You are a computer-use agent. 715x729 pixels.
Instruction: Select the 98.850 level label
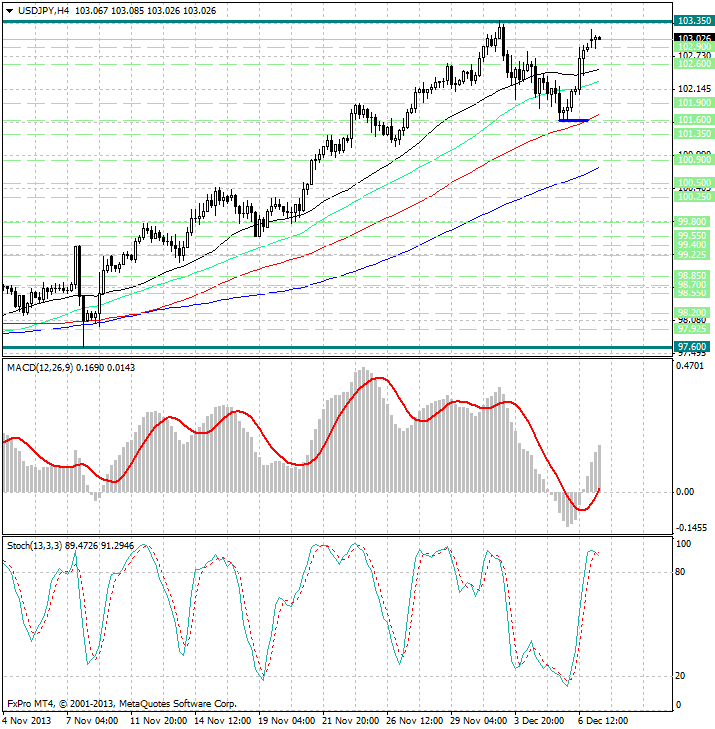click(694, 276)
